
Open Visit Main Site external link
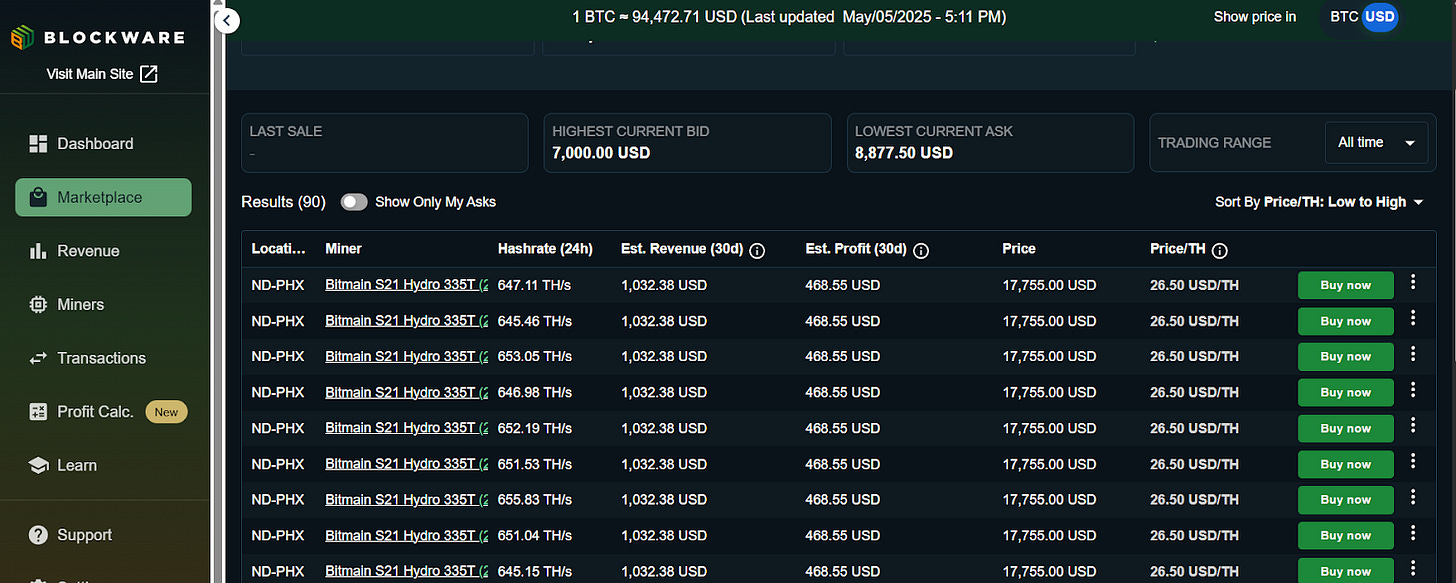(102, 74)
